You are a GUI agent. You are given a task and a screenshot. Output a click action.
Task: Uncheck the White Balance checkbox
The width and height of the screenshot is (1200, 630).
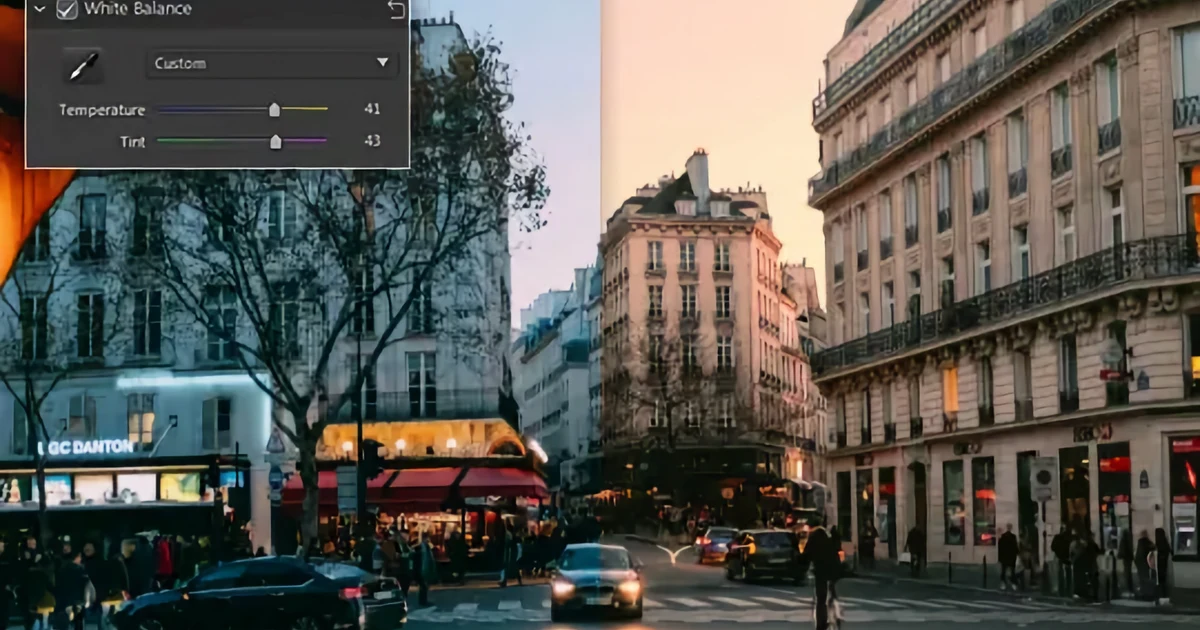point(67,9)
